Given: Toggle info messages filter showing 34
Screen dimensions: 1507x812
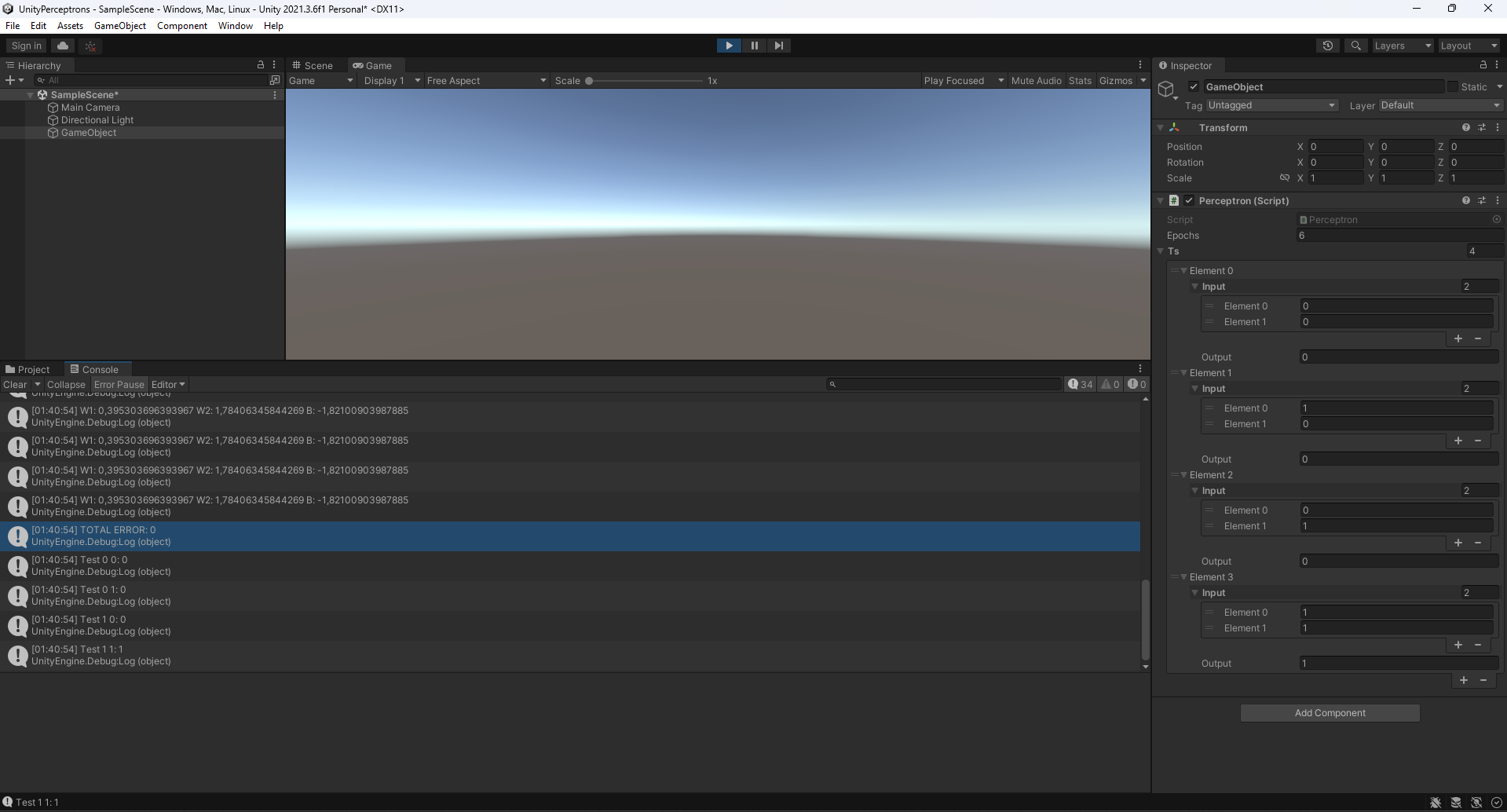Looking at the screenshot, I should (1081, 384).
